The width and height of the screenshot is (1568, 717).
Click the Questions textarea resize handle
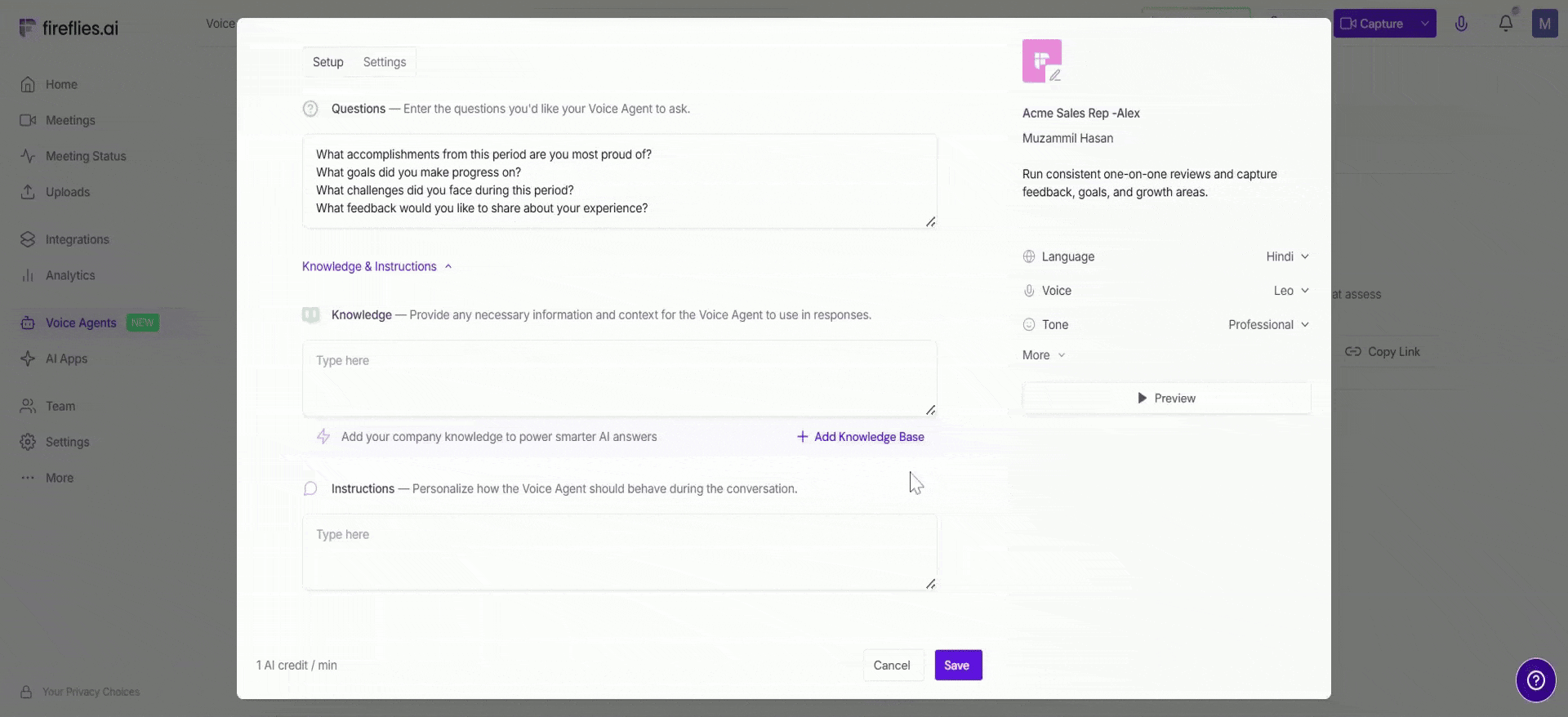930,221
